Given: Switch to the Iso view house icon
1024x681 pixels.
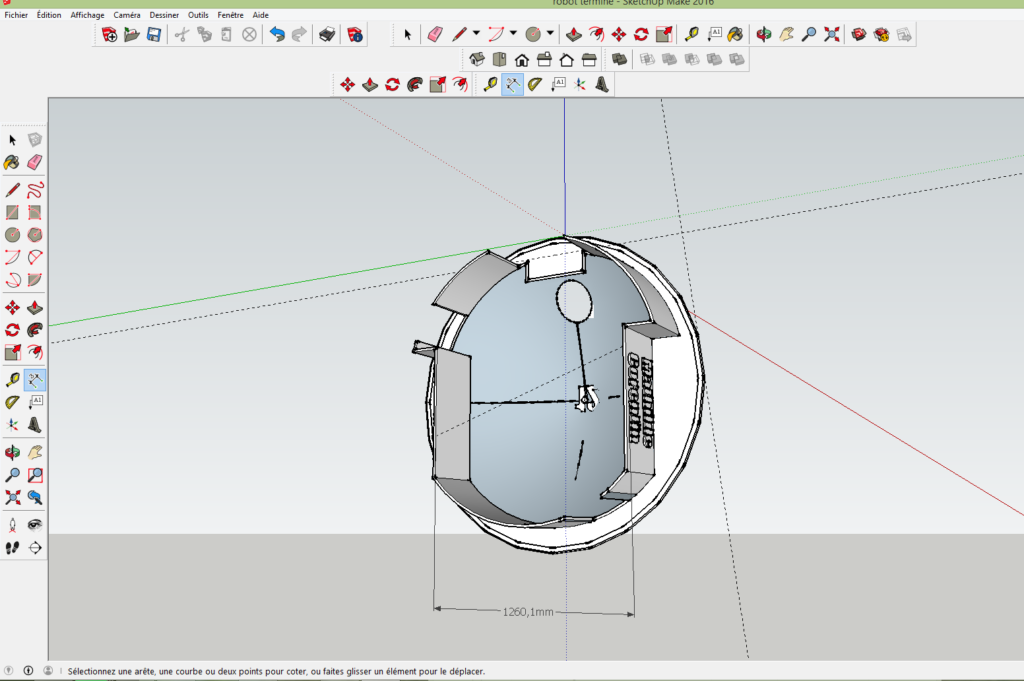Looking at the screenshot, I should 477,60.
